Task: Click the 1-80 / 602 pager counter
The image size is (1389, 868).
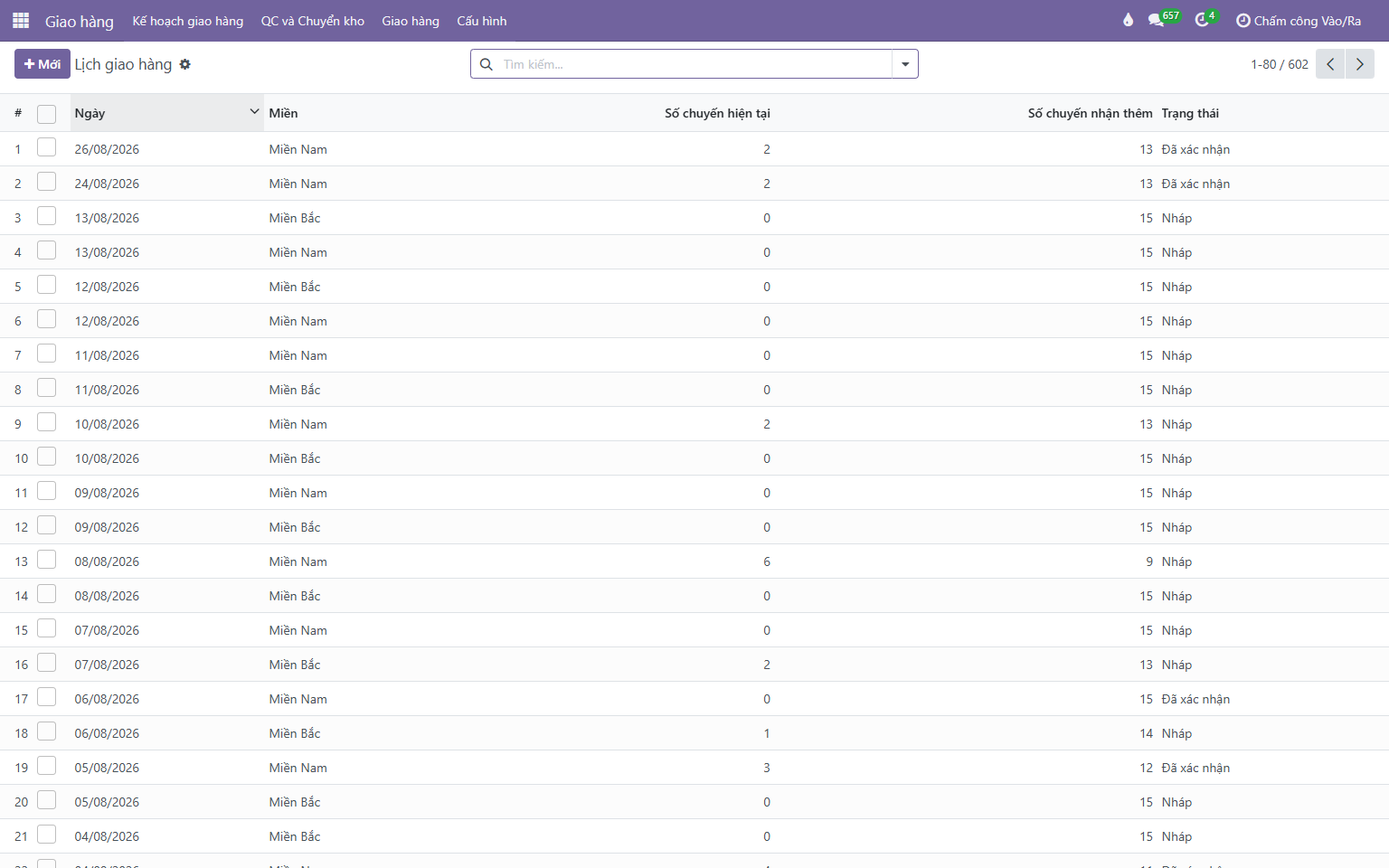Action: coord(1280,64)
